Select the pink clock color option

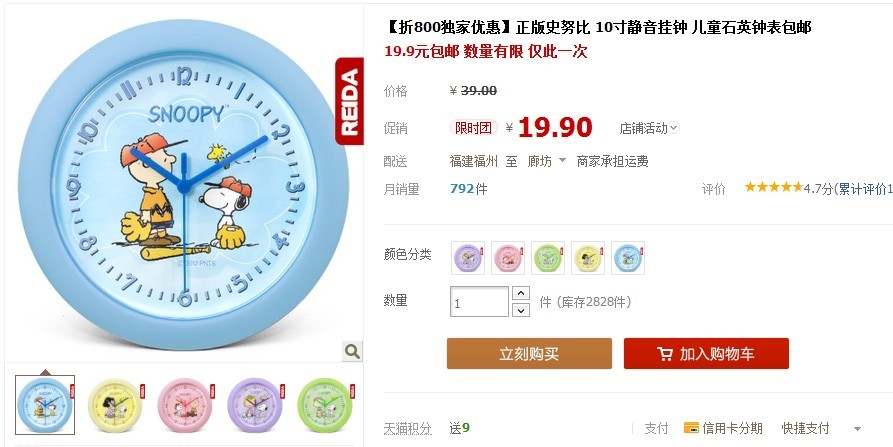pyautogui.click(x=508, y=258)
